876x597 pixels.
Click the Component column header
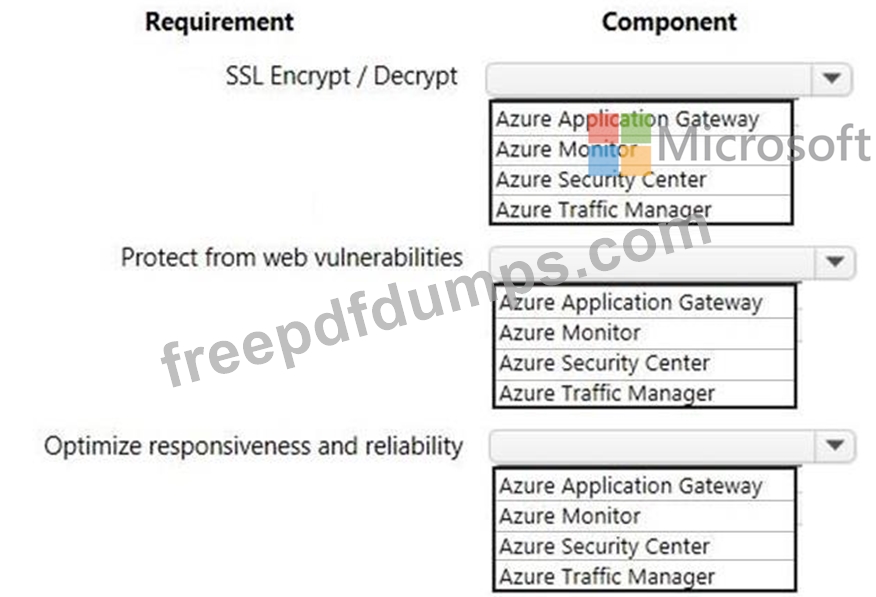pyautogui.click(x=669, y=22)
